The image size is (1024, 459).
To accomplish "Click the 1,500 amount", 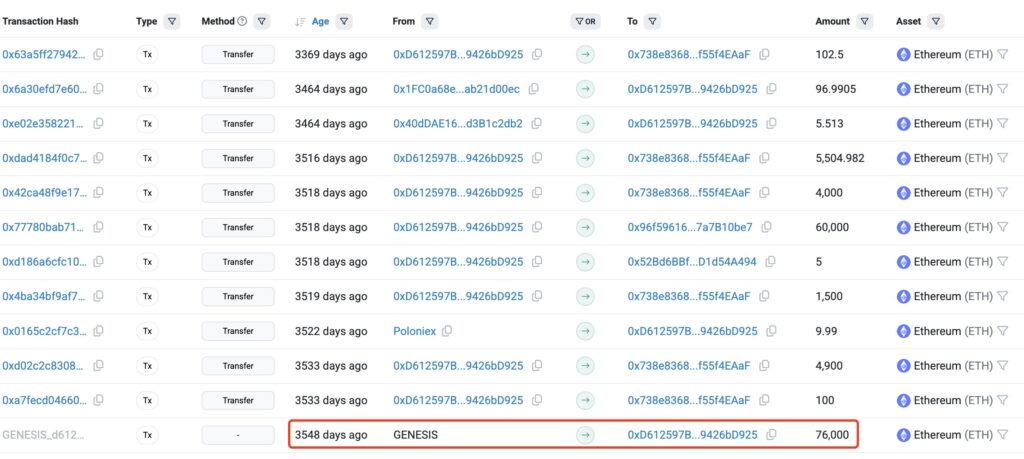I will pyautogui.click(x=829, y=296).
